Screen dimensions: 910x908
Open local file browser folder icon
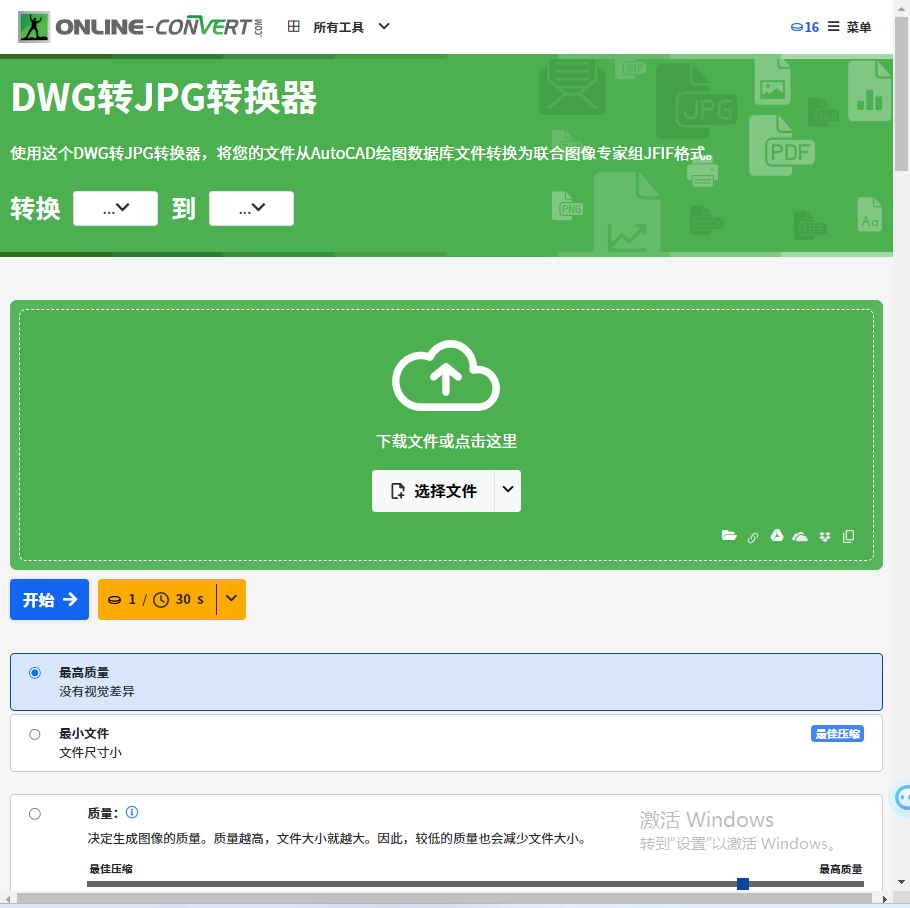pyautogui.click(x=729, y=536)
